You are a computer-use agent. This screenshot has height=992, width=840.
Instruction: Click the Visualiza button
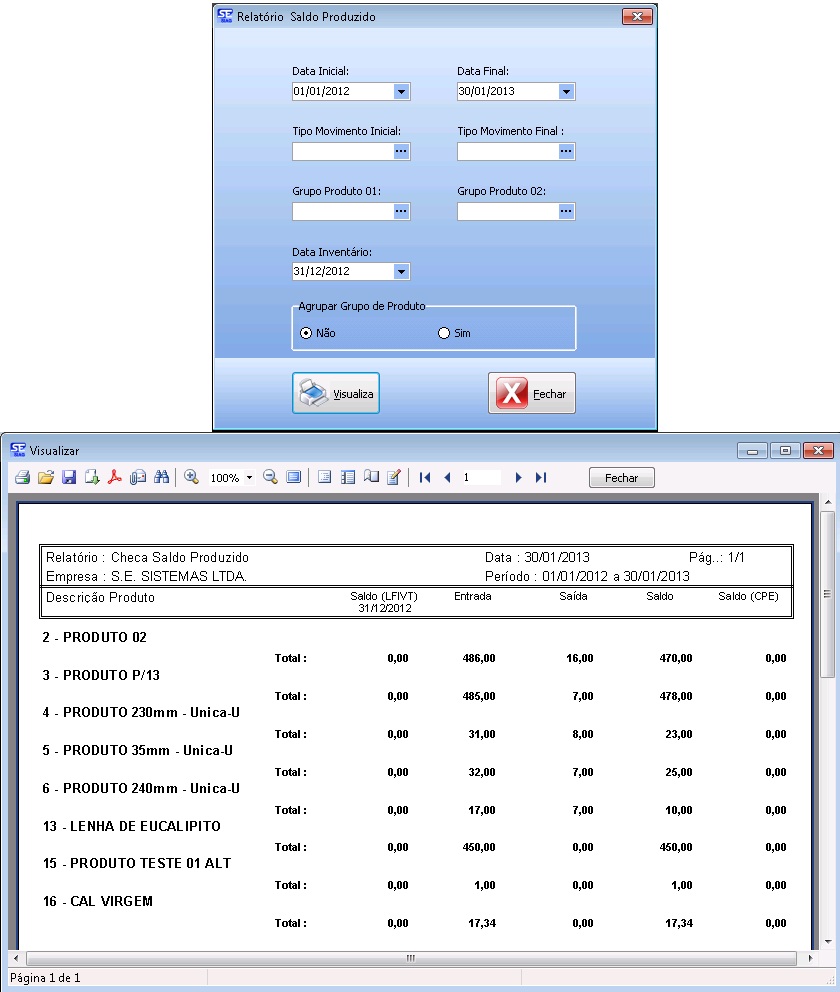point(336,393)
